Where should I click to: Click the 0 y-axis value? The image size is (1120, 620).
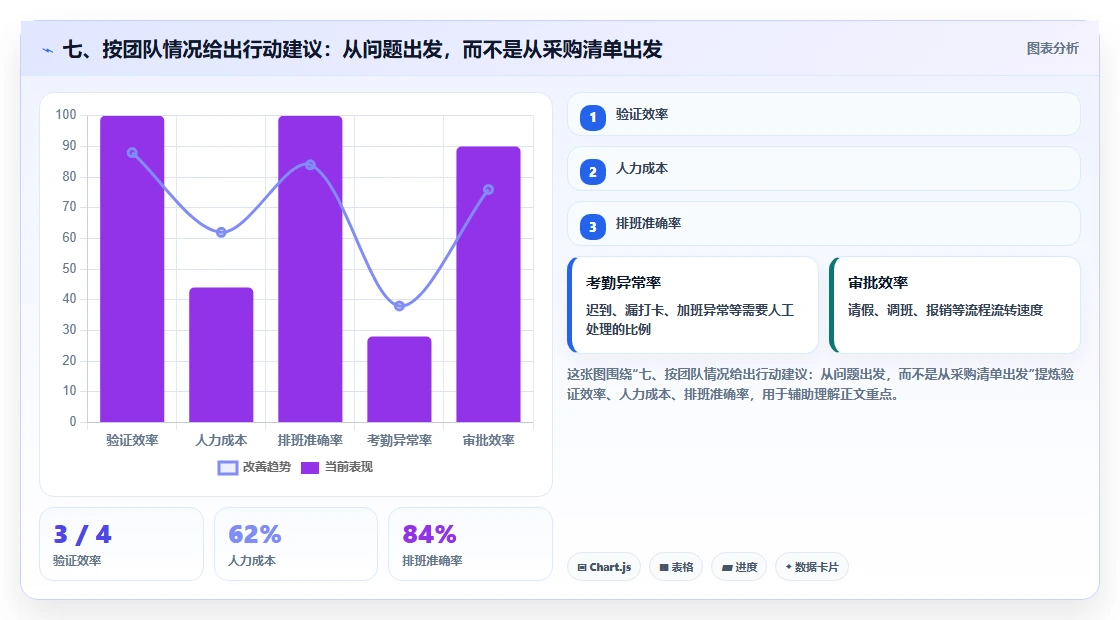pyautogui.click(x=73, y=421)
